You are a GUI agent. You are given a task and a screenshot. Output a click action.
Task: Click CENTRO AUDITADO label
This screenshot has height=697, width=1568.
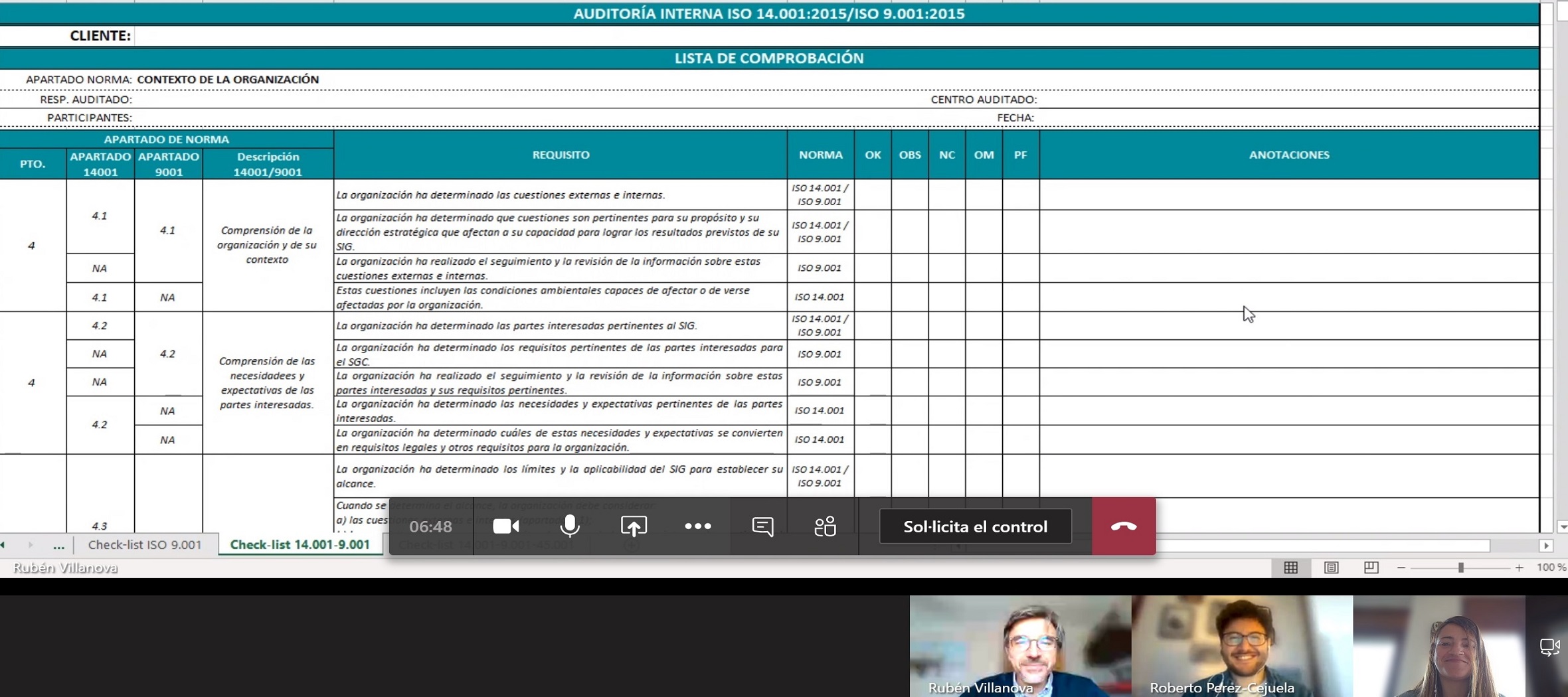[x=984, y=100]
